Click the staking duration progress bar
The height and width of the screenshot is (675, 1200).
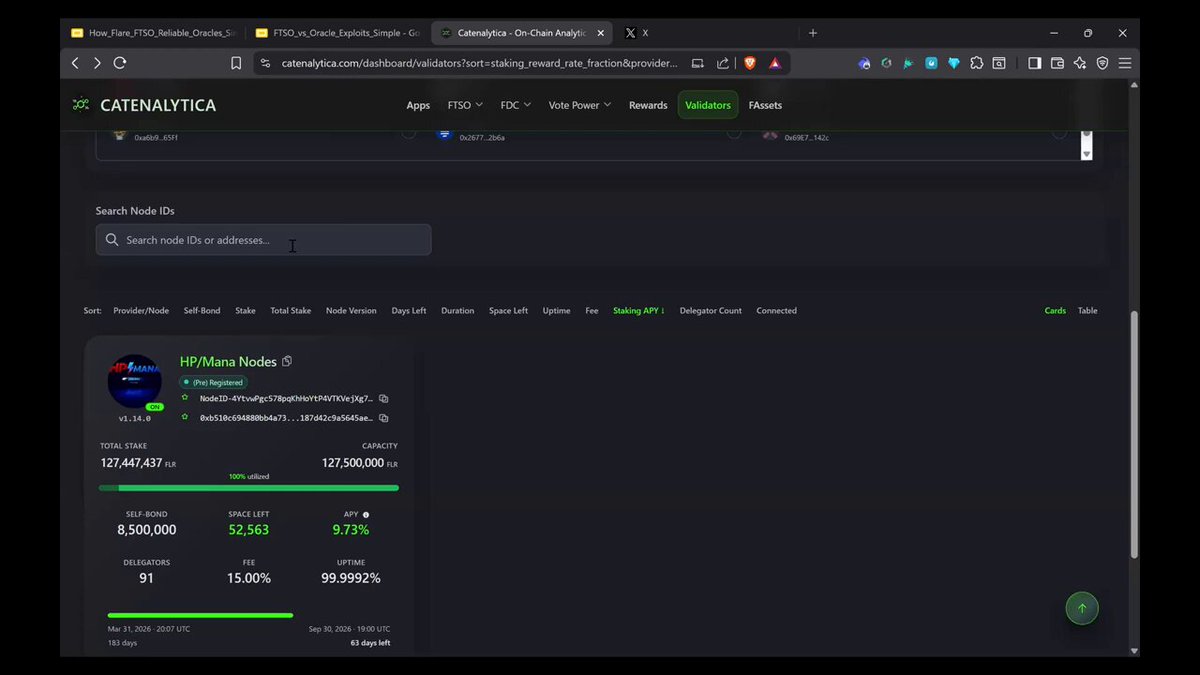[x=200, y=615]
